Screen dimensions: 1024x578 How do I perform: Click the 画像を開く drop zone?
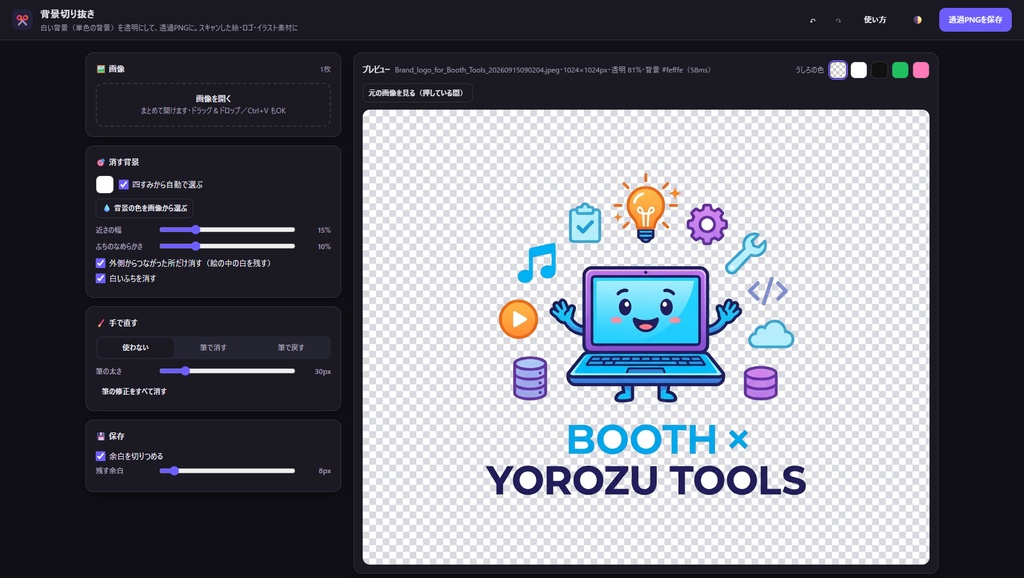[213, 104]
